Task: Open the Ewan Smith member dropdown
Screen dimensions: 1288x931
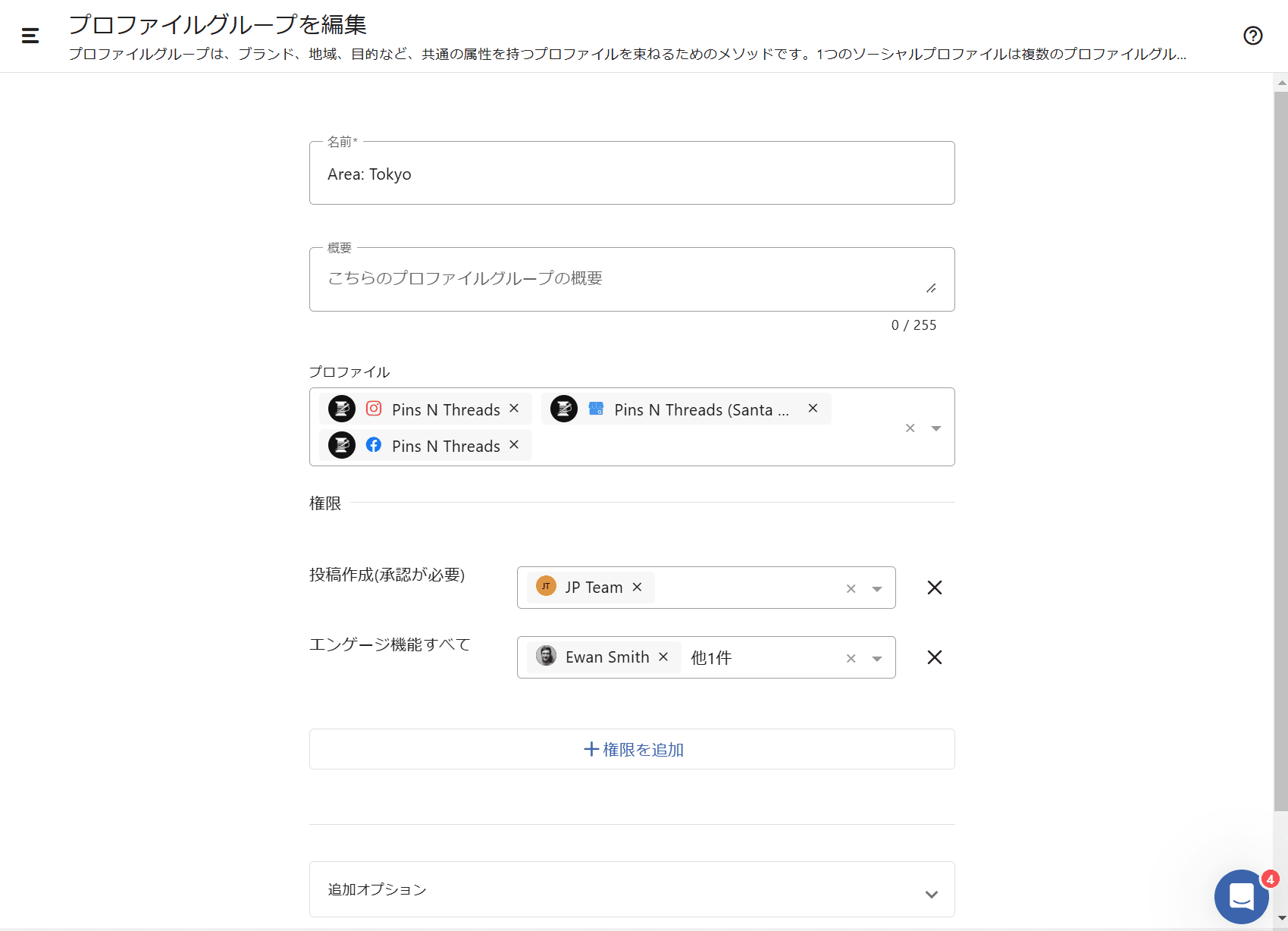Action: tap(877, 659)
